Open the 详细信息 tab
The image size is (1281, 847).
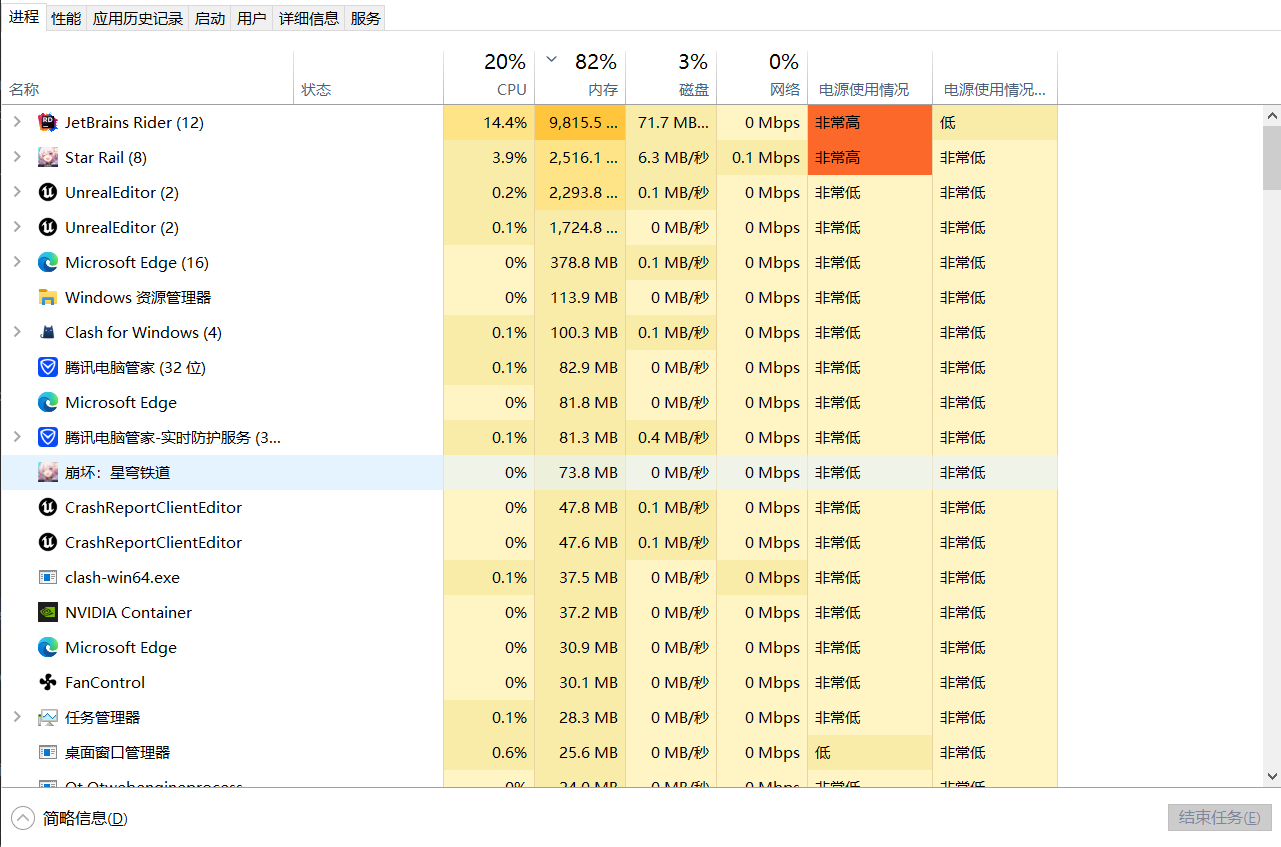(x=309, y=18)
